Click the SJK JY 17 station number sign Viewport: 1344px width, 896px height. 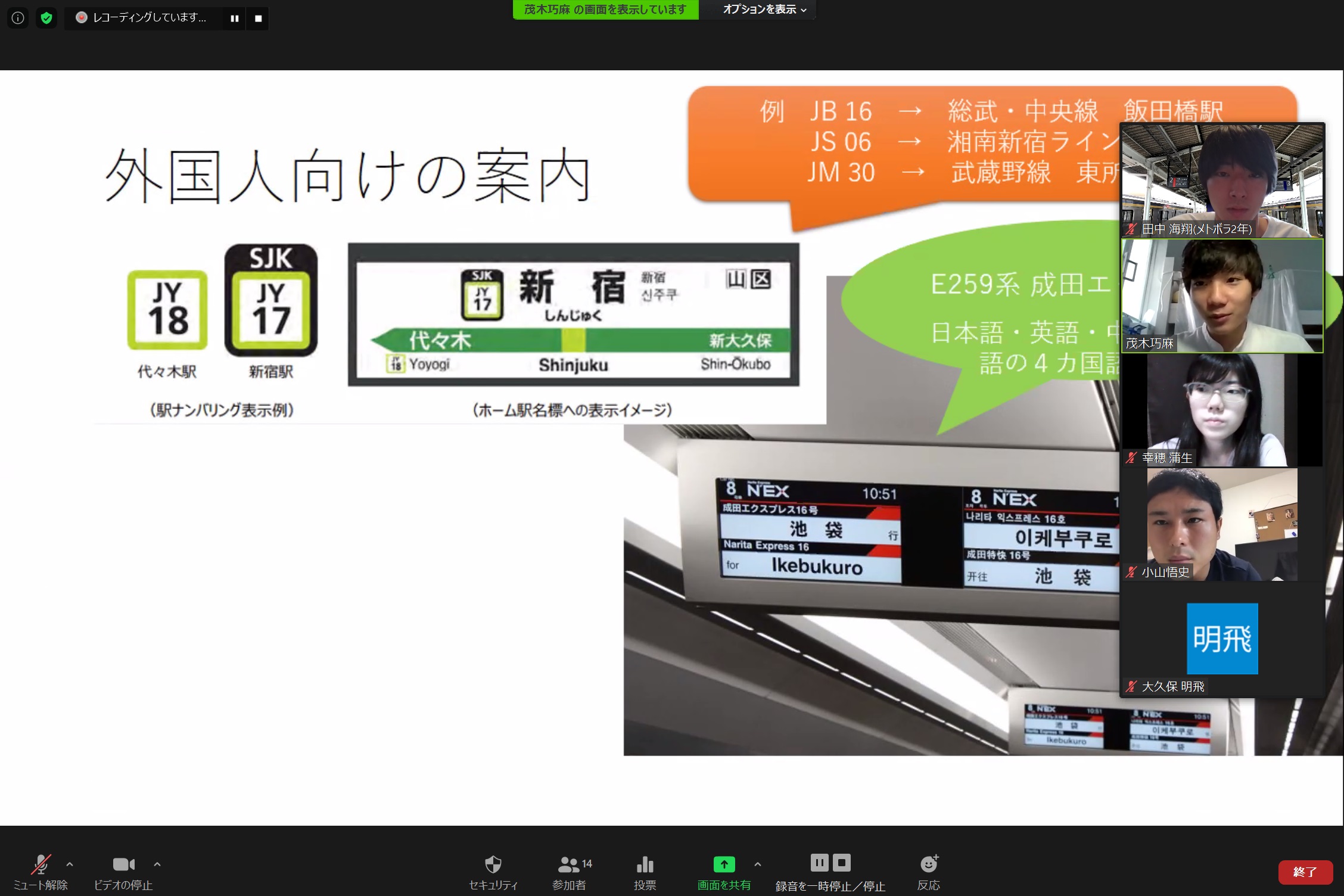pyautogui.click(x=271, y=300)
